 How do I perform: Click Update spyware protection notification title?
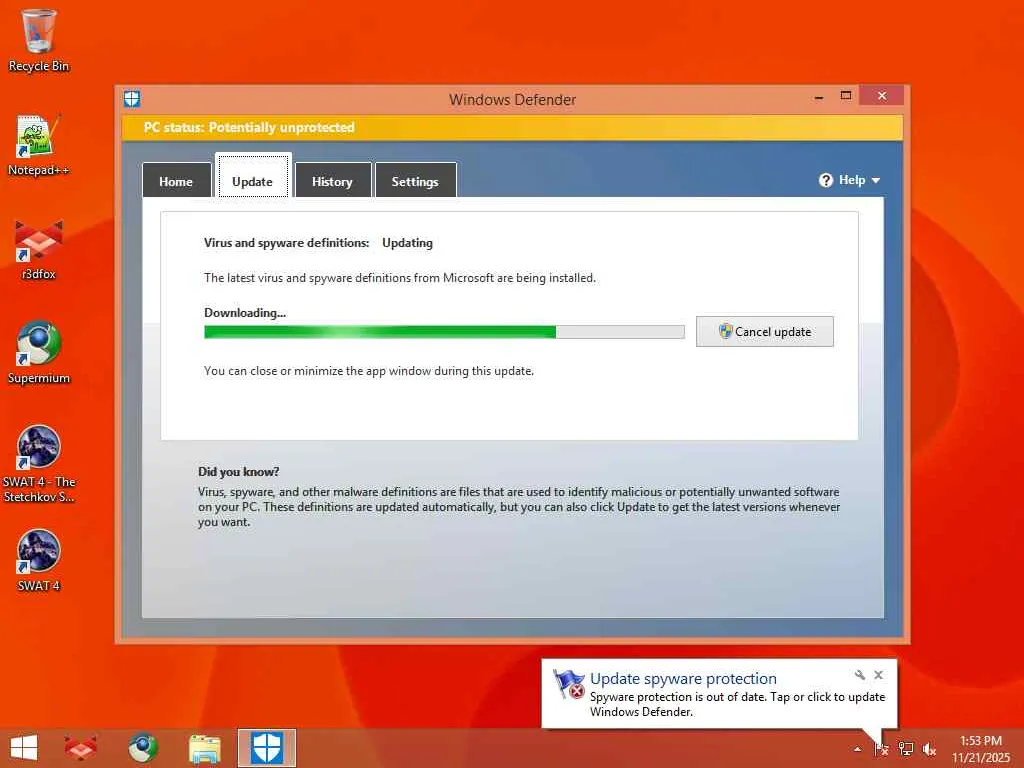point(683,679)
